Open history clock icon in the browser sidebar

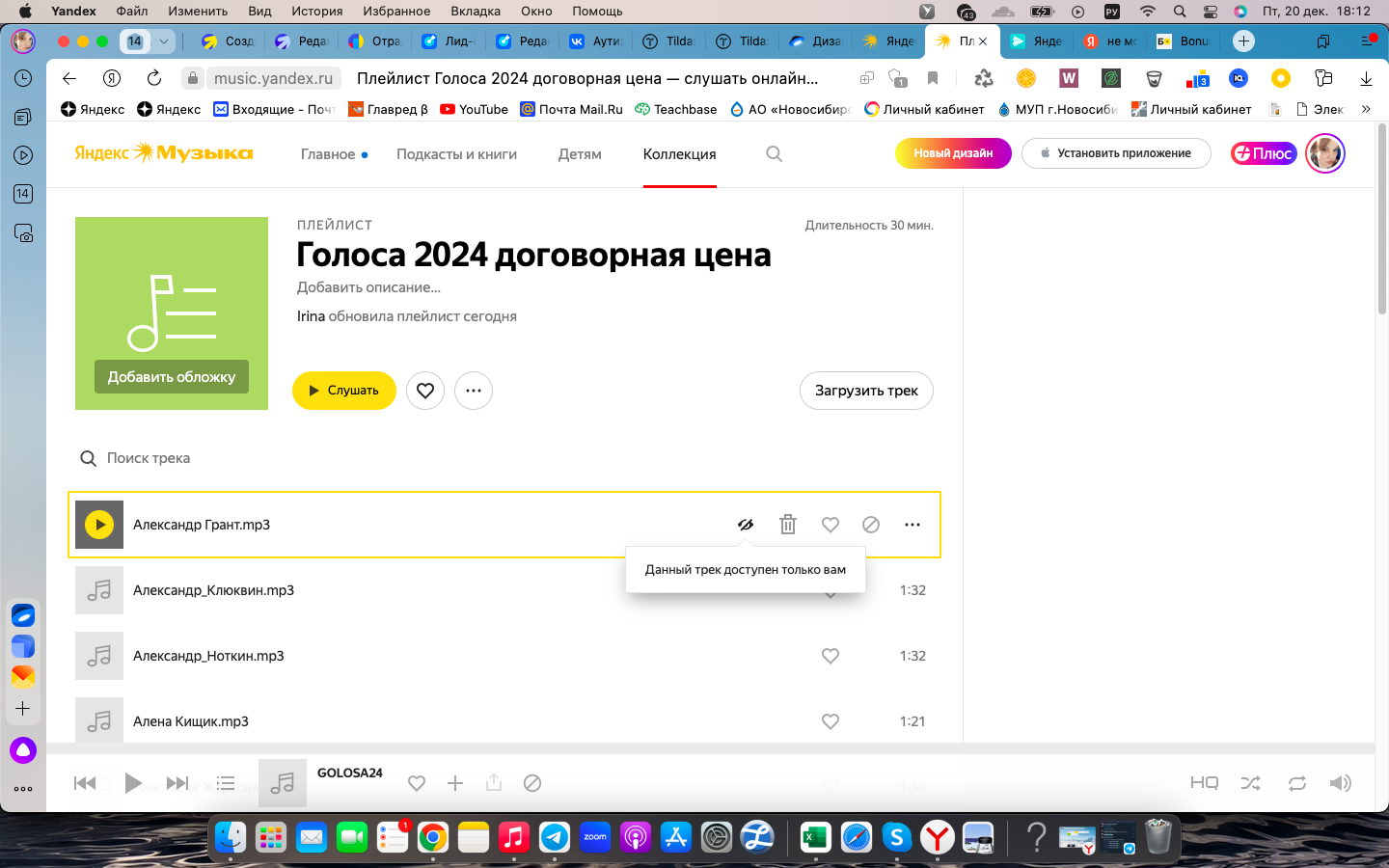click(x=23, y=78)
